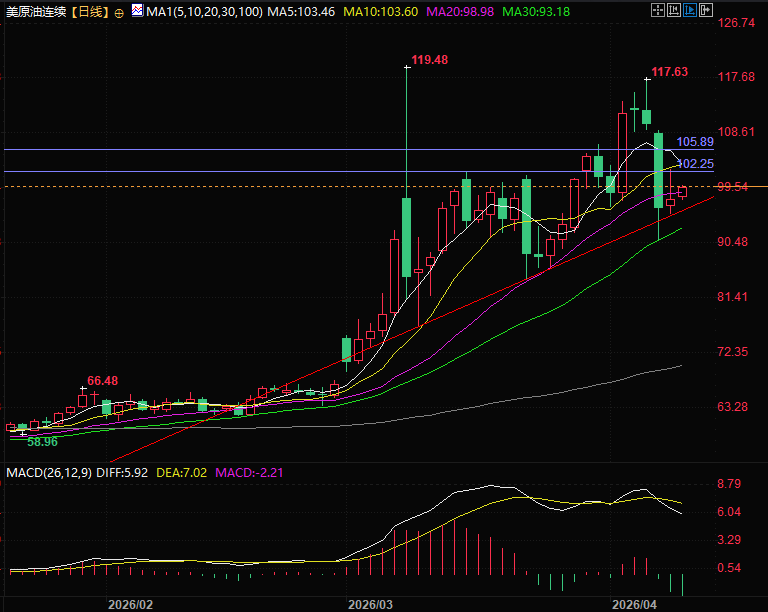
Task: Click the 2026/04 date on time axis
Action: [x=635, y=604]
